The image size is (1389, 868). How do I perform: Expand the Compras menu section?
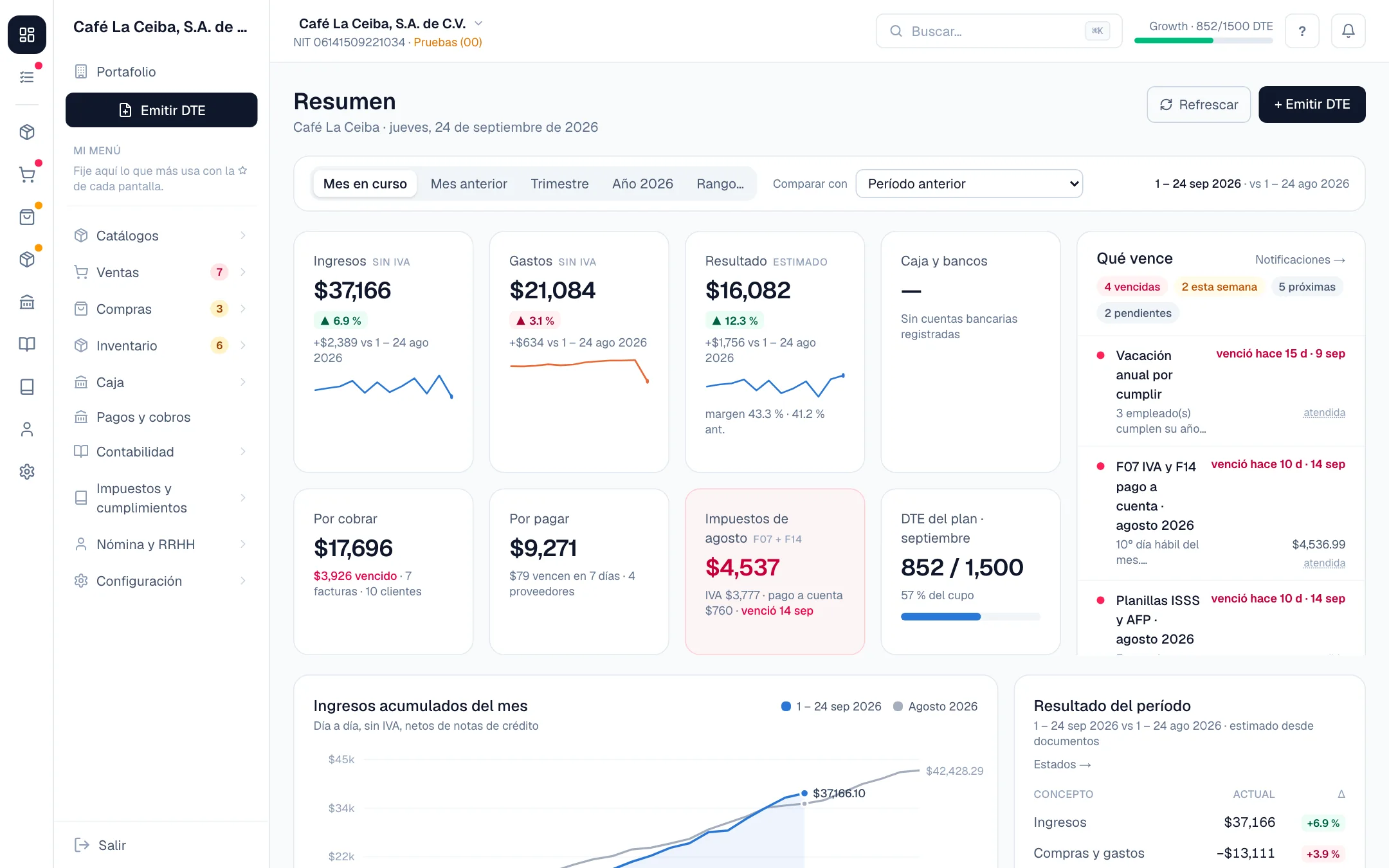pos(243,309)
